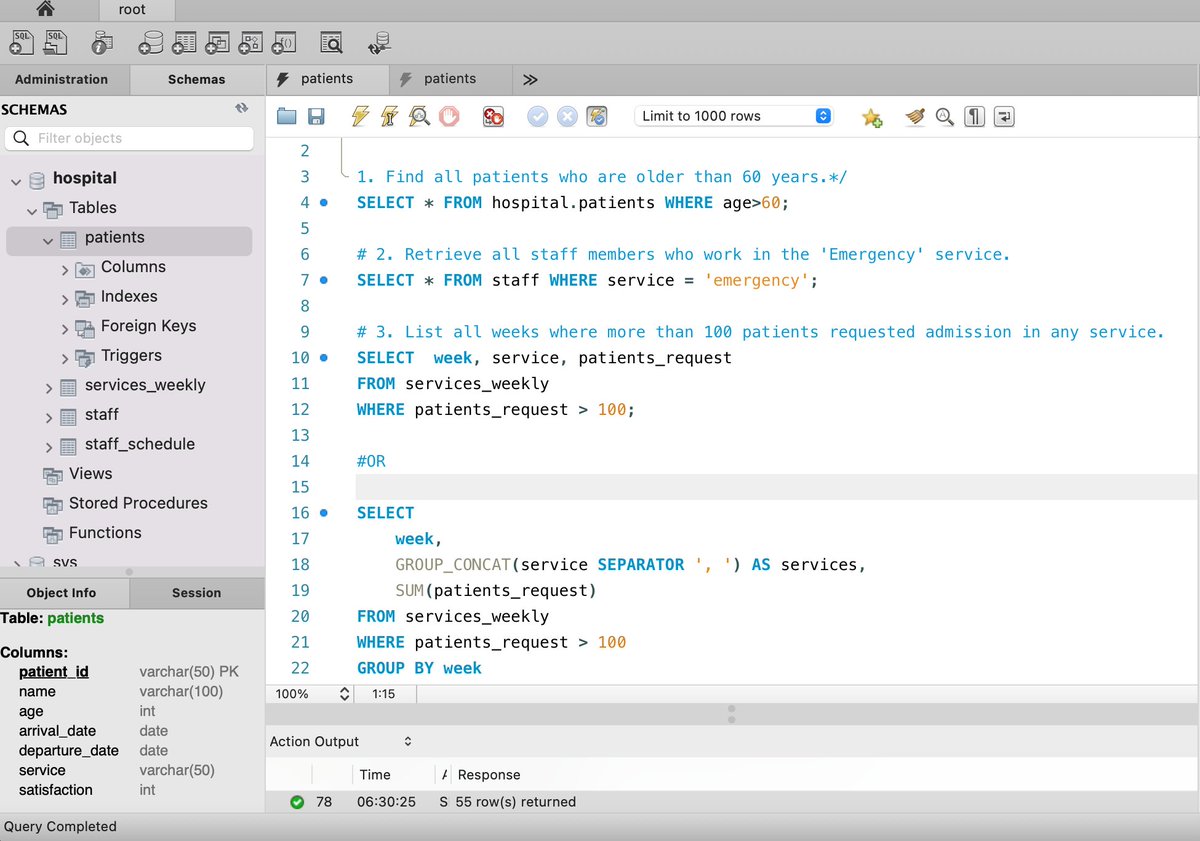Select Functions in the schema tree

click(x=105, y=532)
